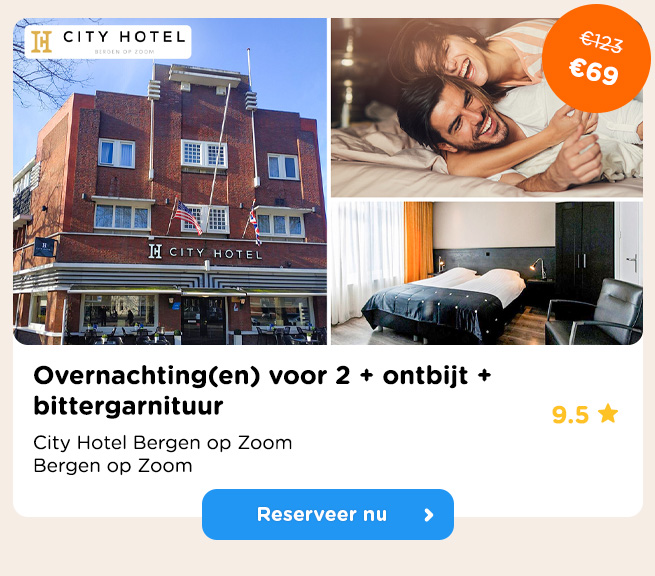Click the chevron arrow on Reserveer nu
Viewport: 655px width, 576px height.
[x=429, y=515]
